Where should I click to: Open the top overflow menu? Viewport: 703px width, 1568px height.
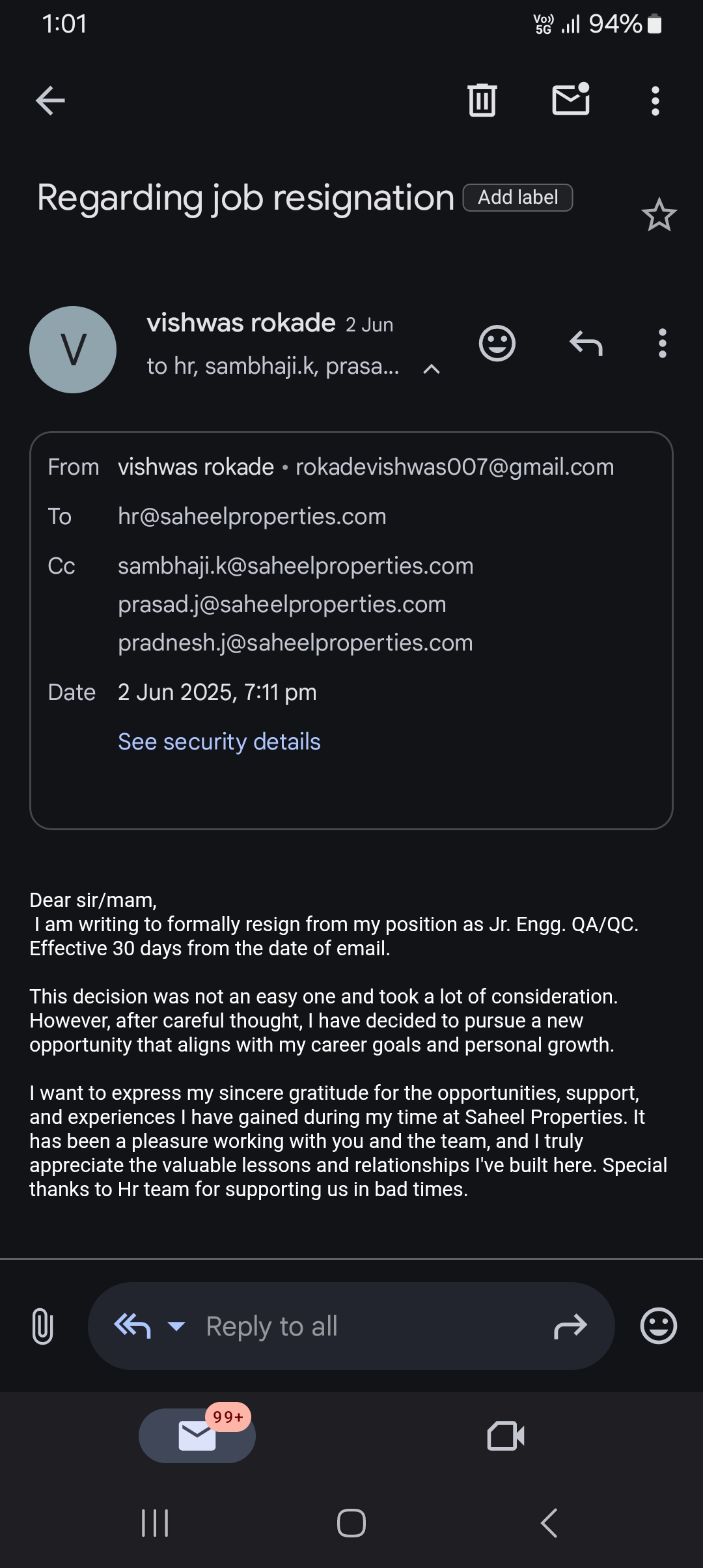pyautogui.click(x=655, y=101)
